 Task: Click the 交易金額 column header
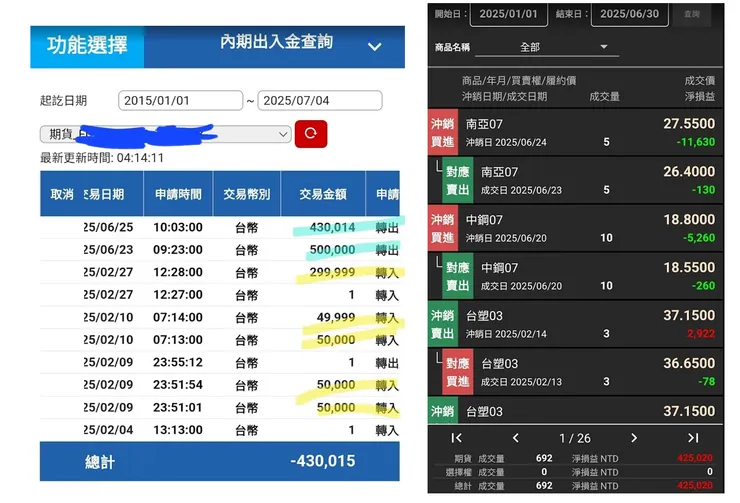[x=323, y=194]
